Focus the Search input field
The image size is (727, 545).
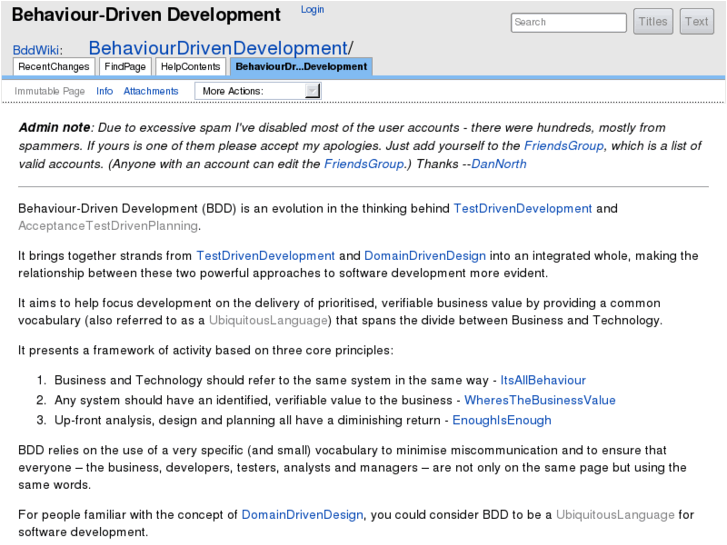568,22
